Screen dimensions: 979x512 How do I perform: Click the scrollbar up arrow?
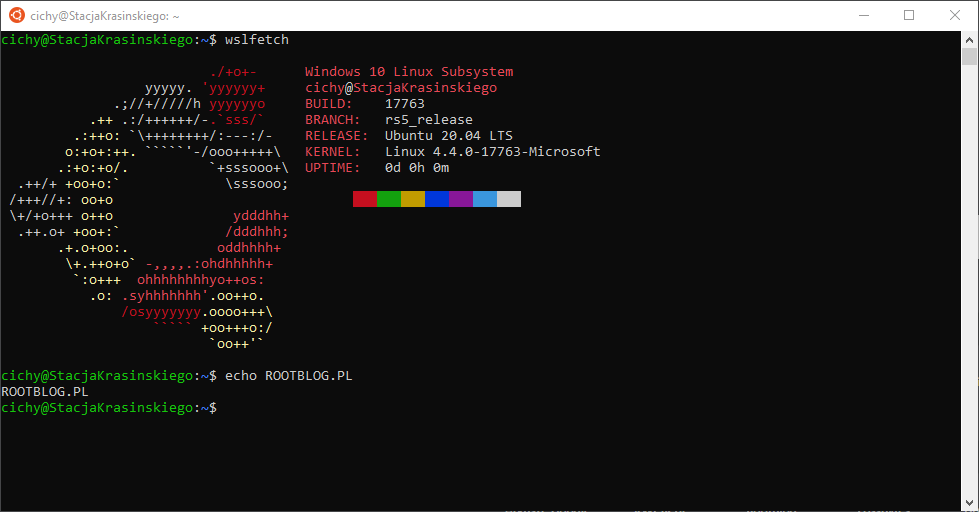969,40
